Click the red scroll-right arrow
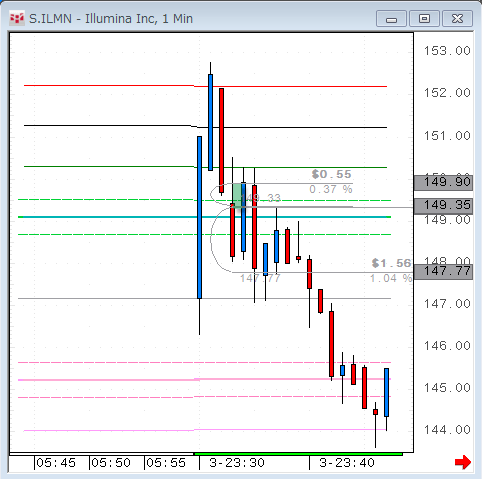This screenshot has height=479, width=482. (463, 462)
